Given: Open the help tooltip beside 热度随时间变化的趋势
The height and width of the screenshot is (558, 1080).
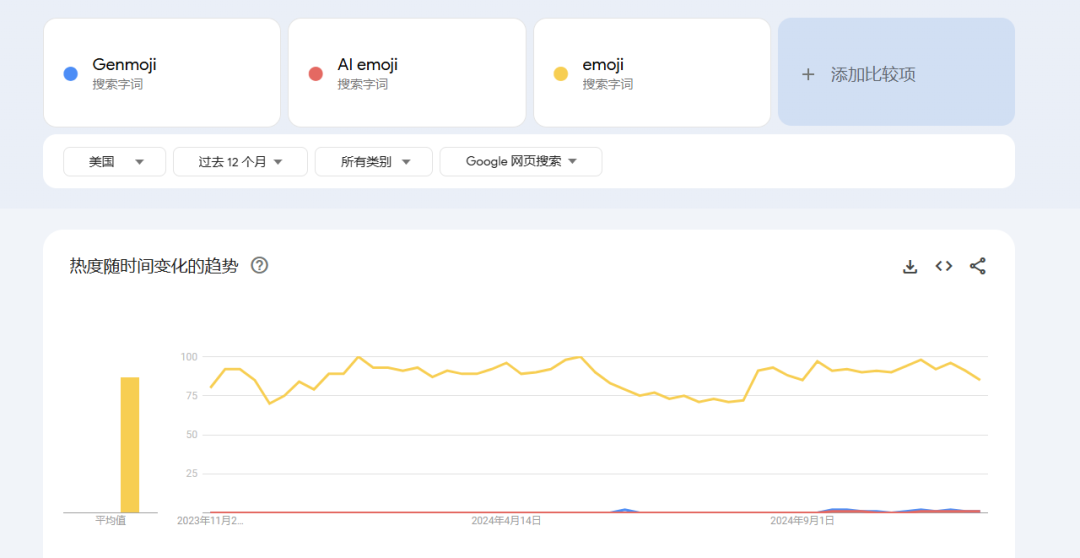Looking at the screenshot, I should [x=259, y=266].
